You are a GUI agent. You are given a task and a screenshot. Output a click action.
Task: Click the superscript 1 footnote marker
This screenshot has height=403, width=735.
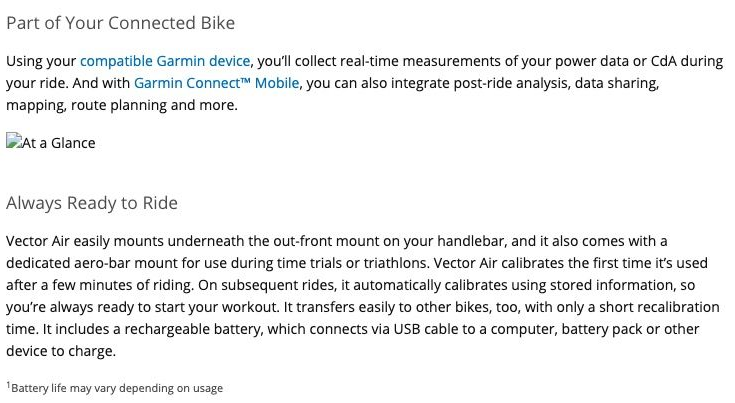[x=8, y=385]
